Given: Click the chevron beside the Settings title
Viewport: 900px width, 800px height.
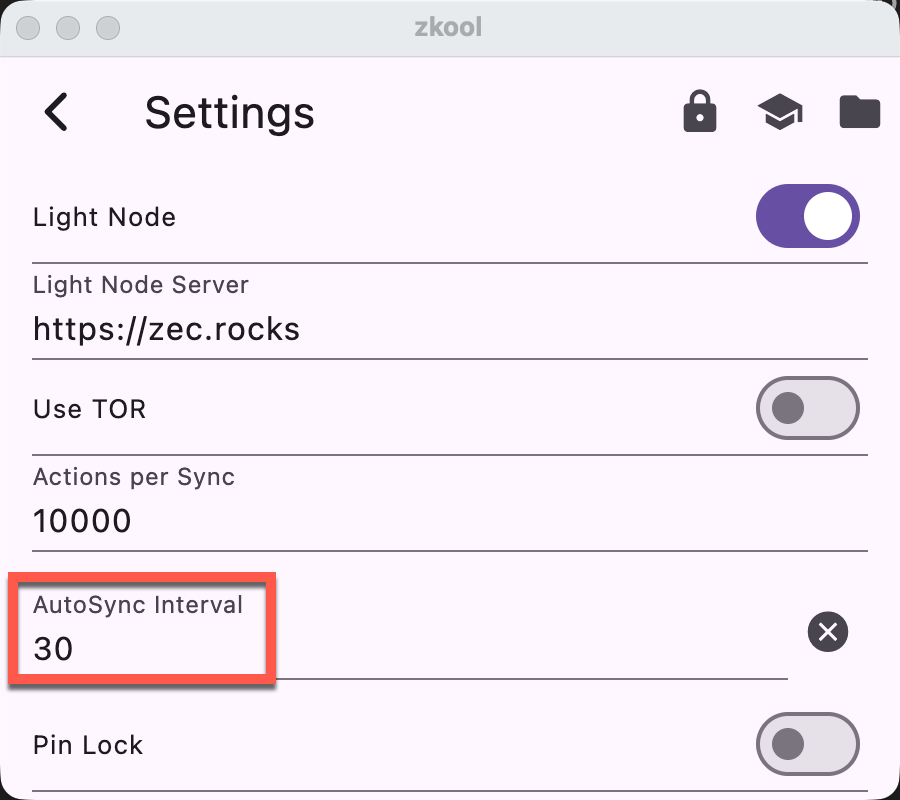Looking at the screenshot, I should point(57,112).
